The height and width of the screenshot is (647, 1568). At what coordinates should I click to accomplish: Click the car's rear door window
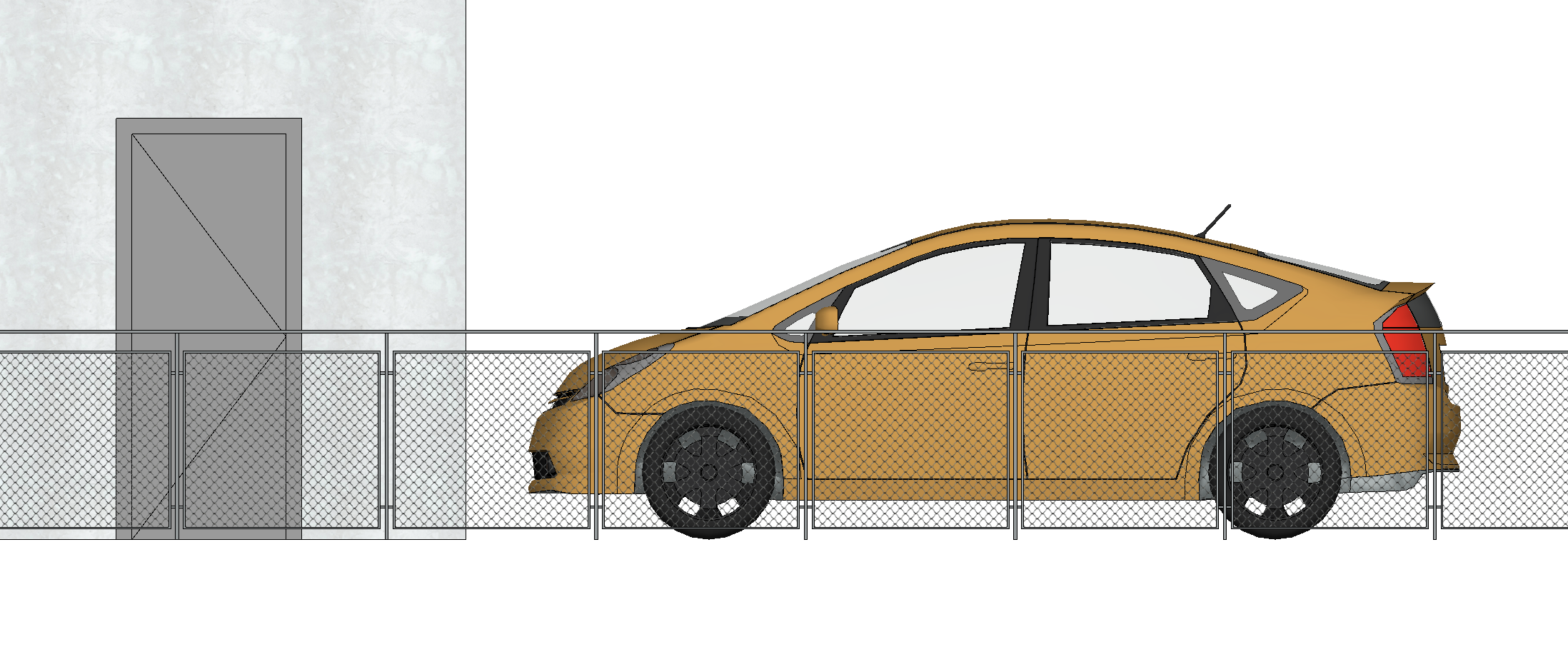pos(1128,284)
